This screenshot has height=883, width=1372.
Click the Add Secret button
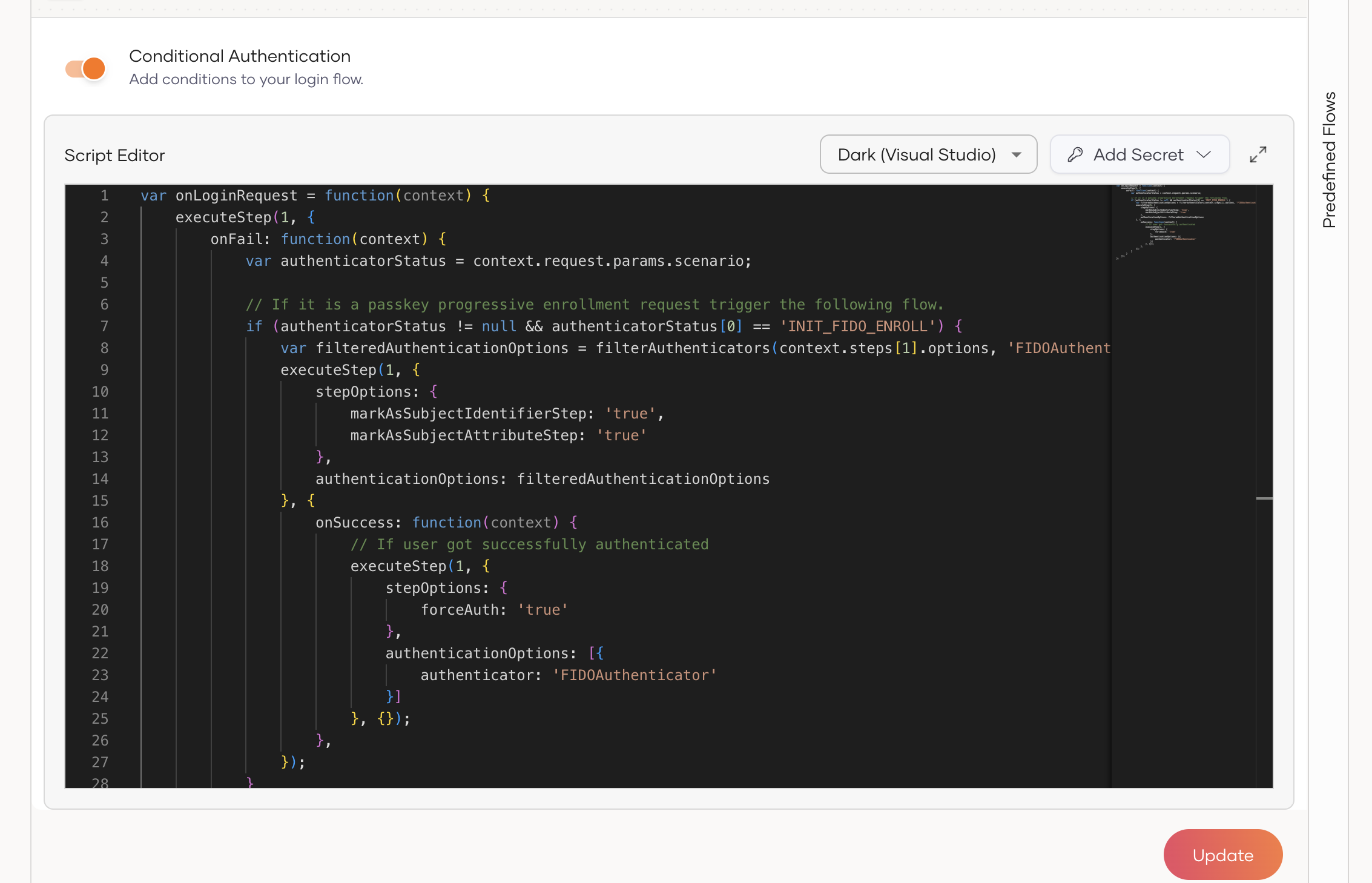pyautogui.click(x=1139, y=154)
